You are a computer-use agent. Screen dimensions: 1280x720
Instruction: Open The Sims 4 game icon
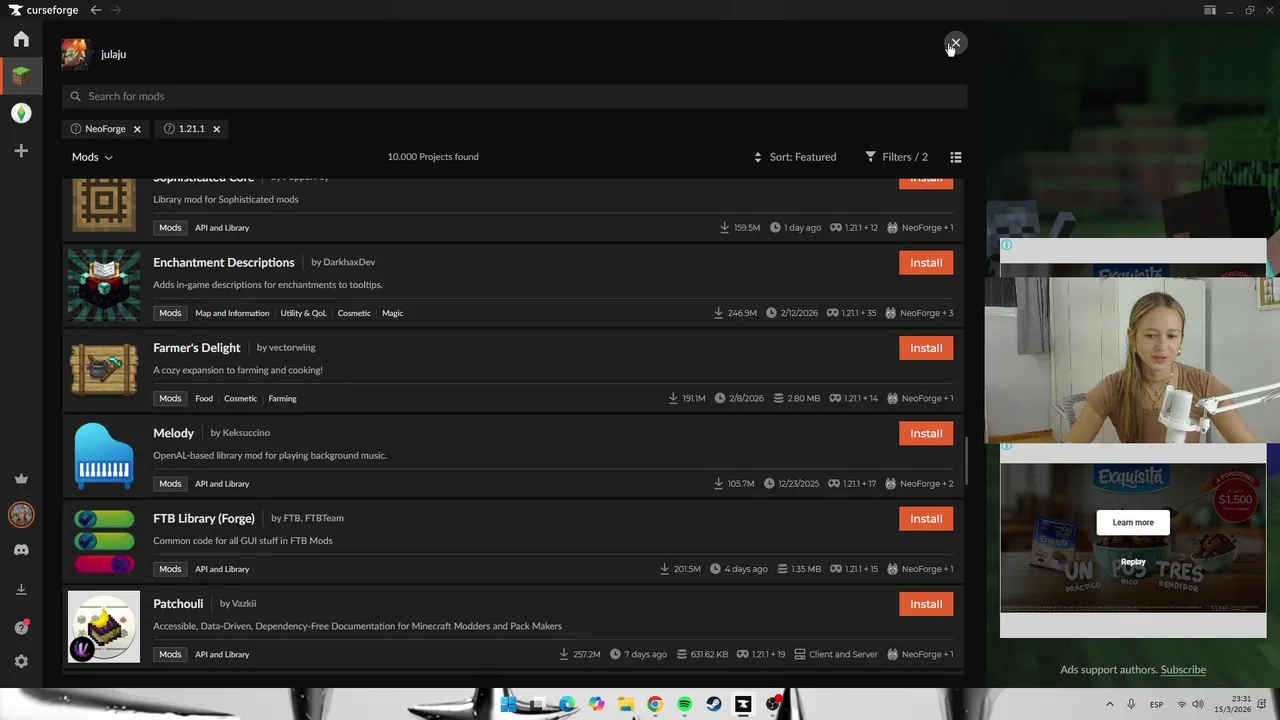pos(21,113)
